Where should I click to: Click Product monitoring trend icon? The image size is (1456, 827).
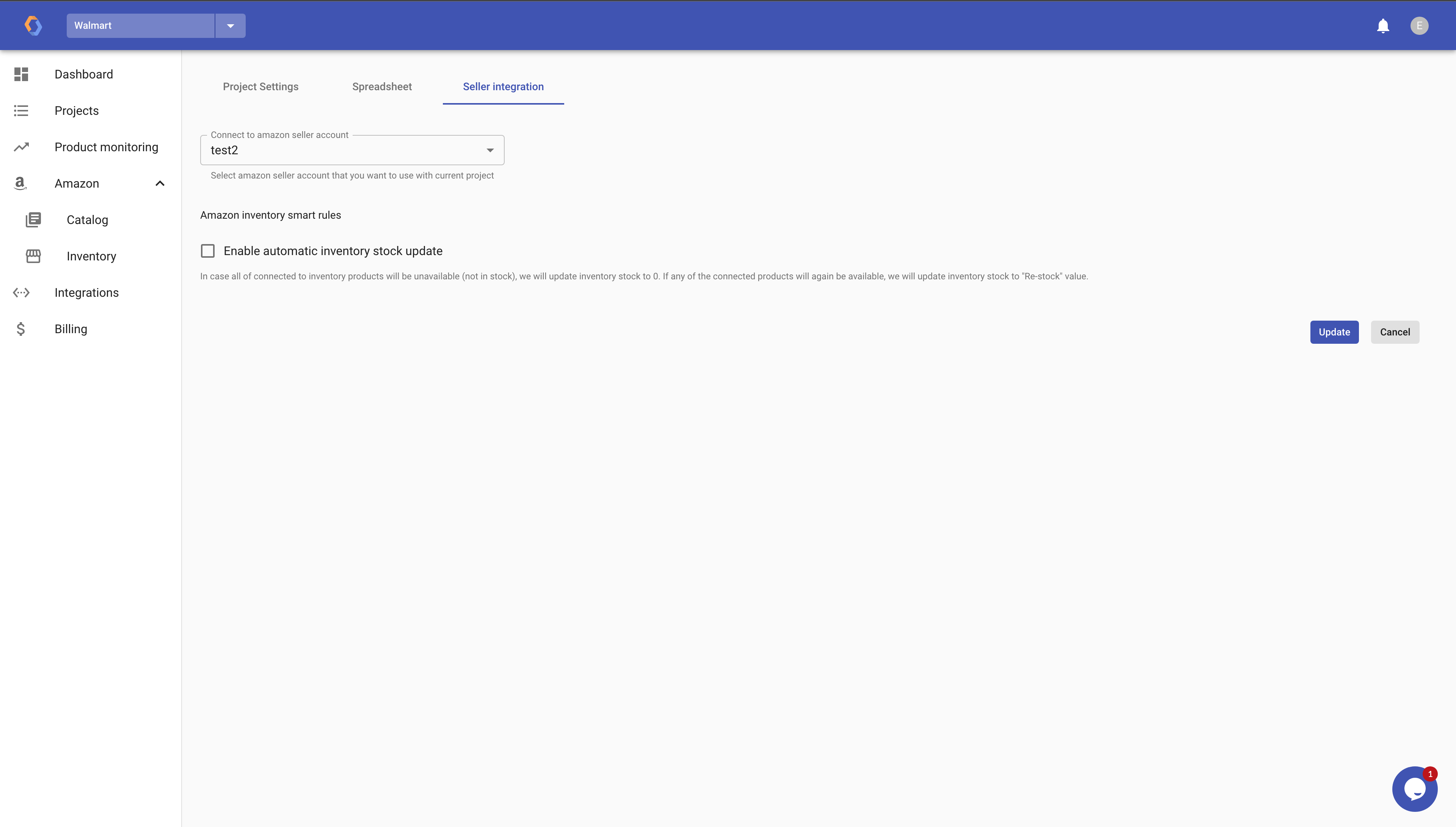21,147
